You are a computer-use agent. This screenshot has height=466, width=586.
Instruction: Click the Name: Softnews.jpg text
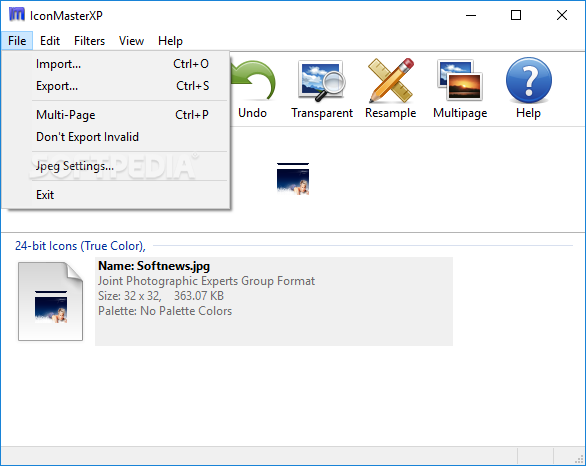click(x=154, y=266)
